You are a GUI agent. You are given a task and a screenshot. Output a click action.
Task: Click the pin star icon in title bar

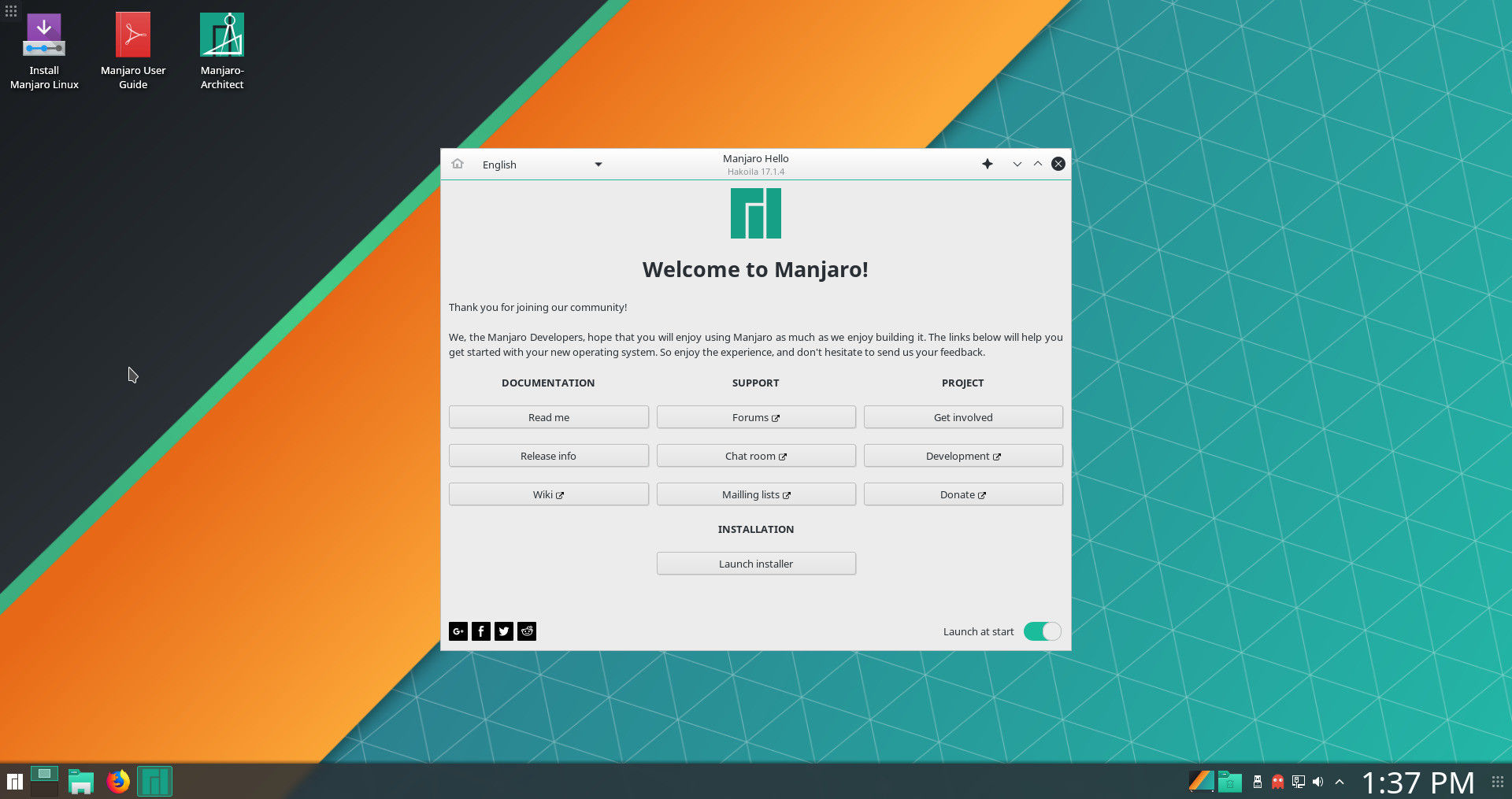[x=988, y=164]
